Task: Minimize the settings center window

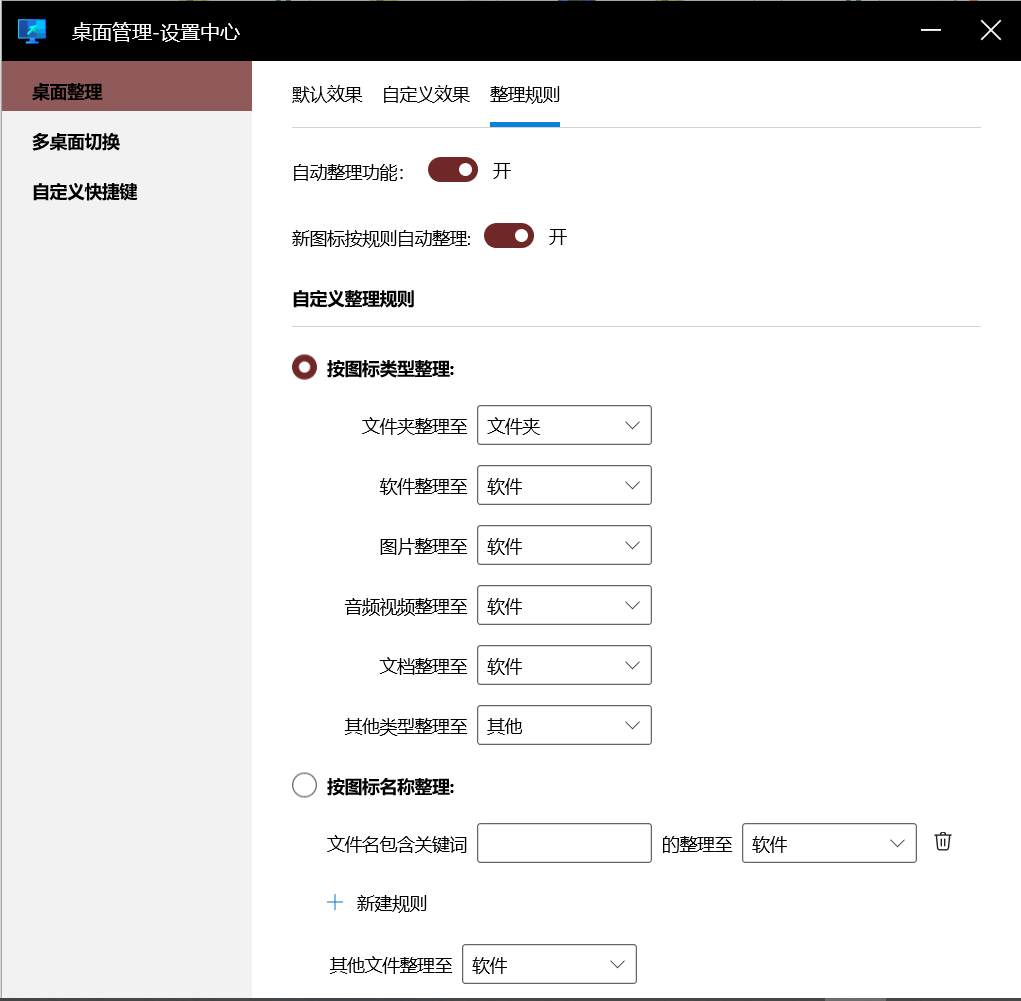Action: pos(930,30)
